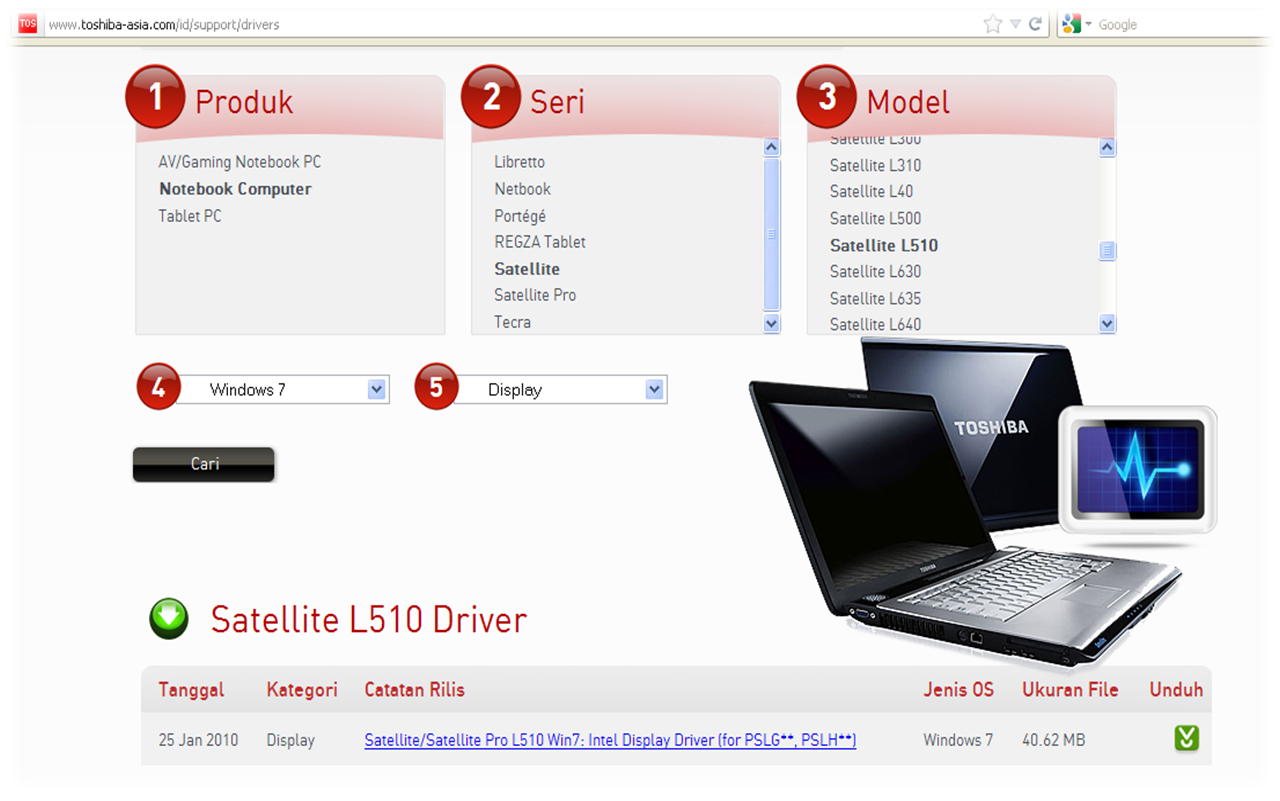Click Seri list down scroll arrow
Screen dimensions: 1280x801
771,323
